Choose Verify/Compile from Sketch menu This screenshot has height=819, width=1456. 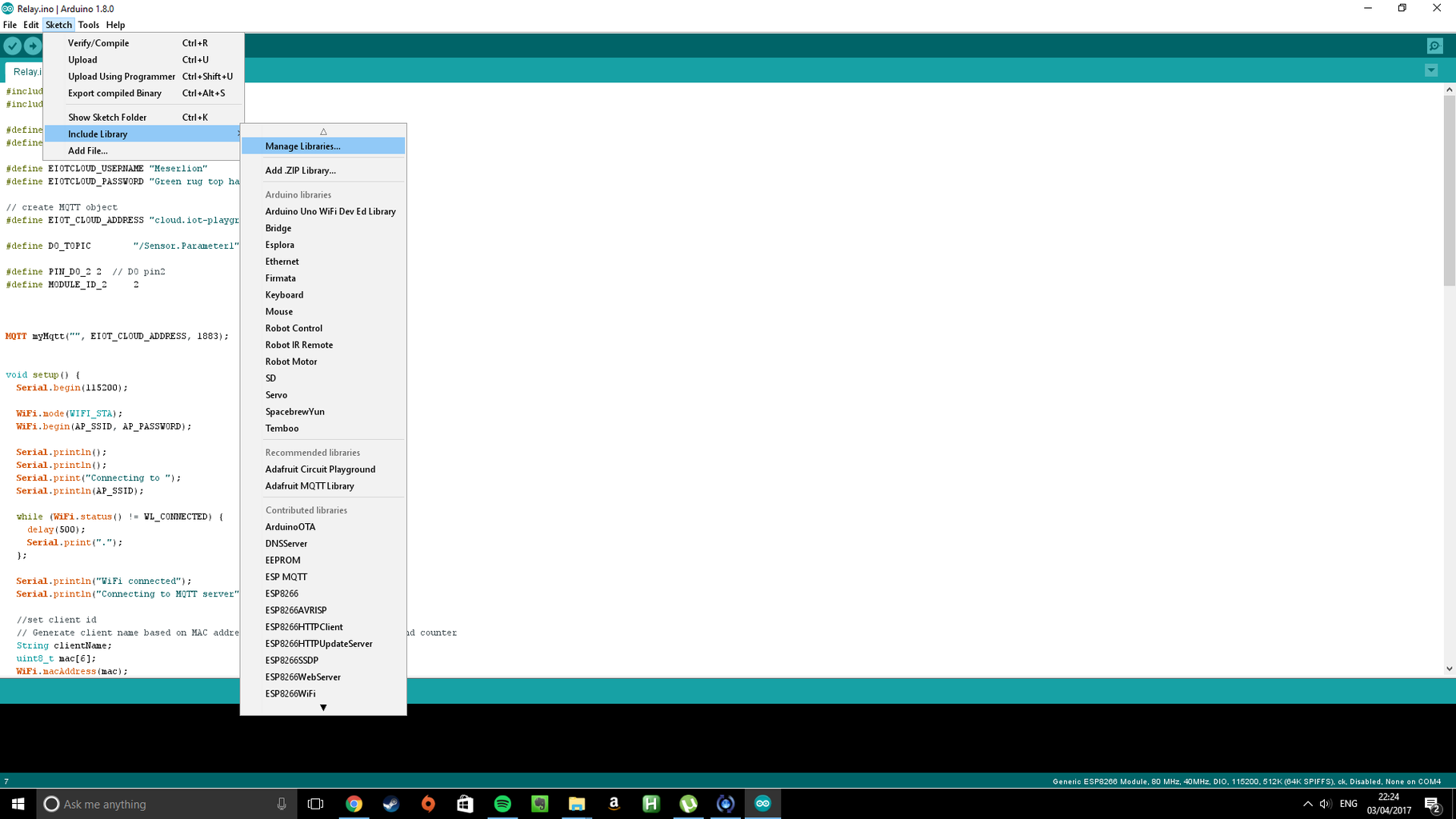click(x=144, y=43)
